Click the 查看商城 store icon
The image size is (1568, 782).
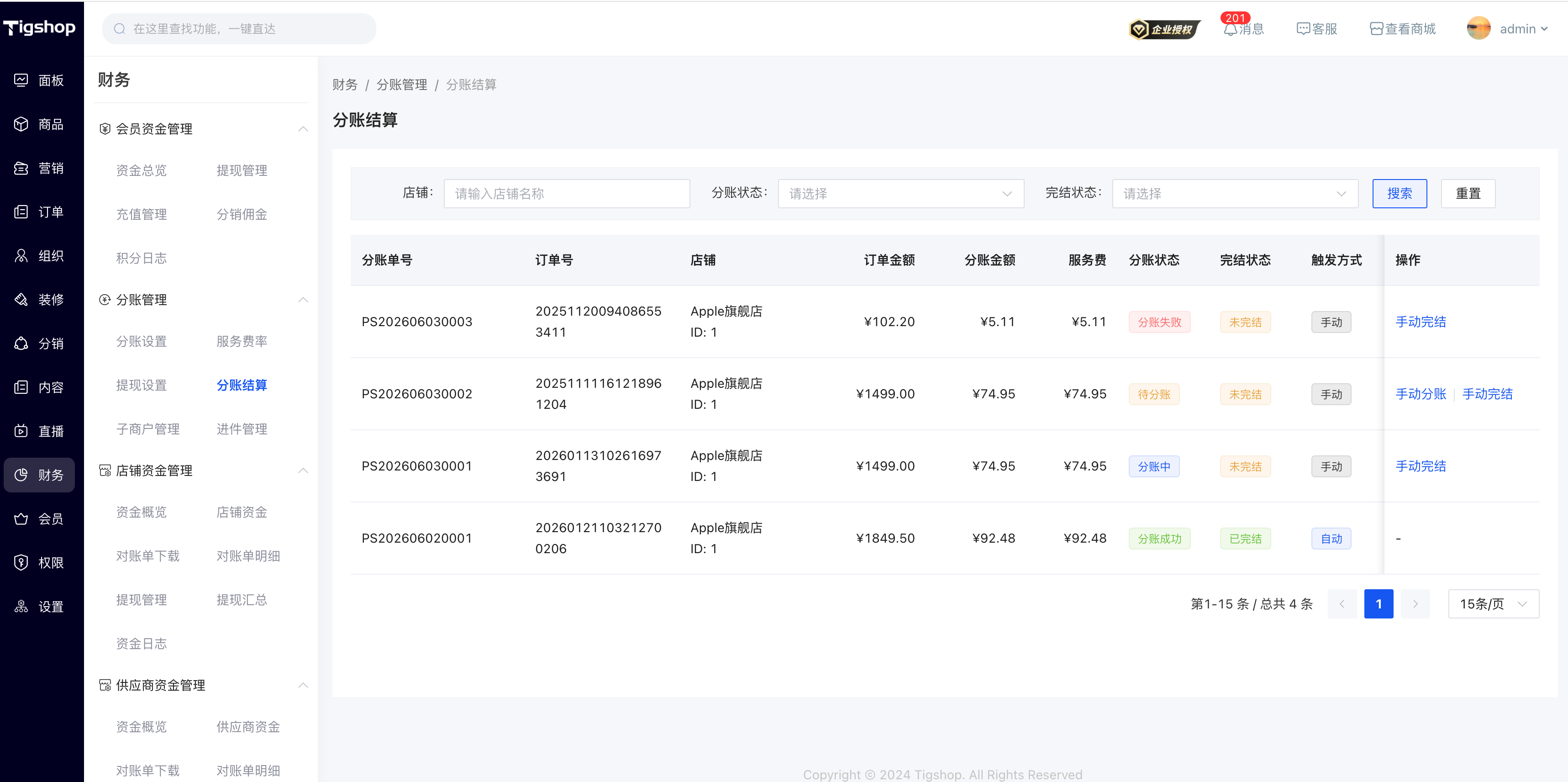point(1376,29)
